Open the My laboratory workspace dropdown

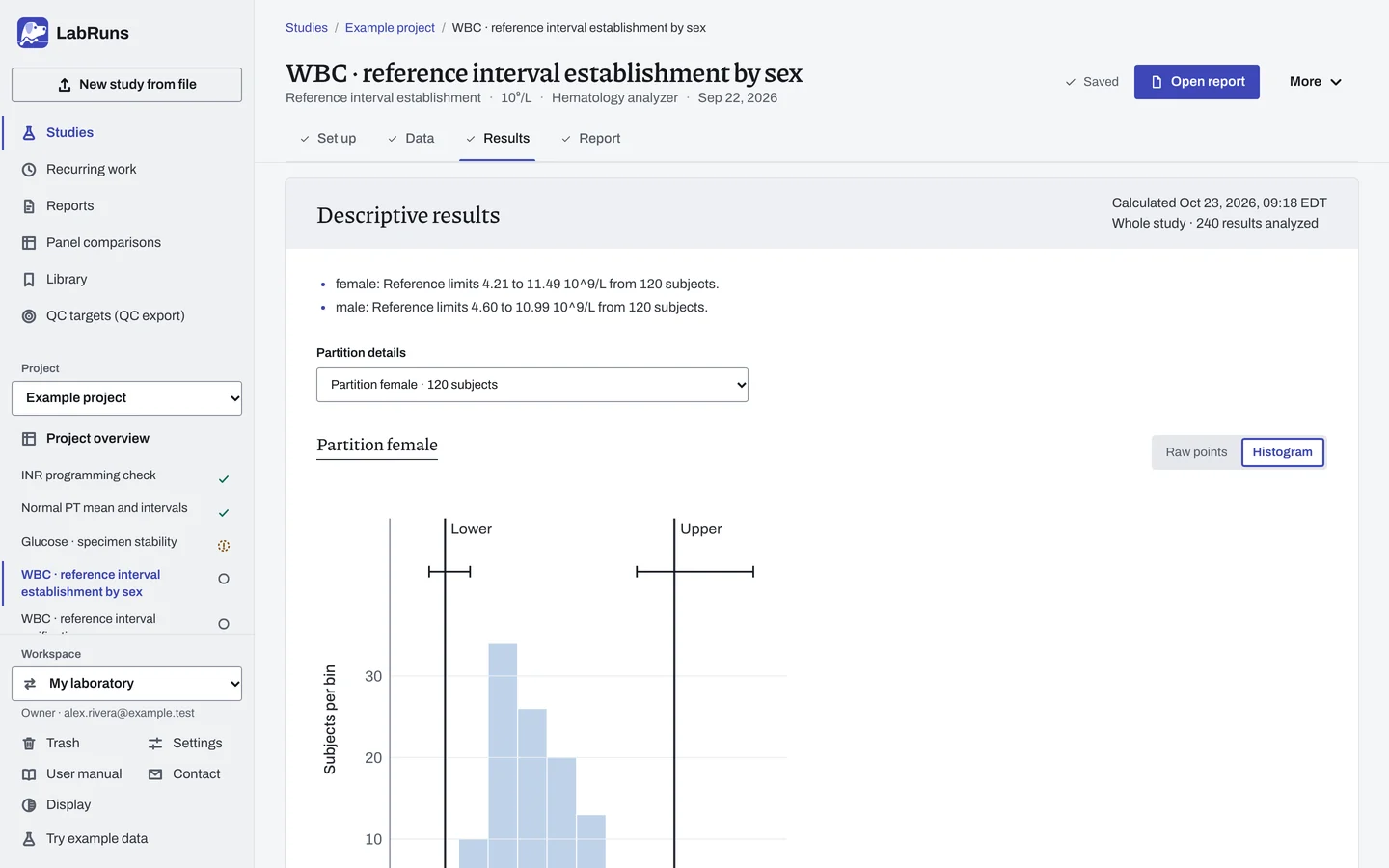point(126,684)
